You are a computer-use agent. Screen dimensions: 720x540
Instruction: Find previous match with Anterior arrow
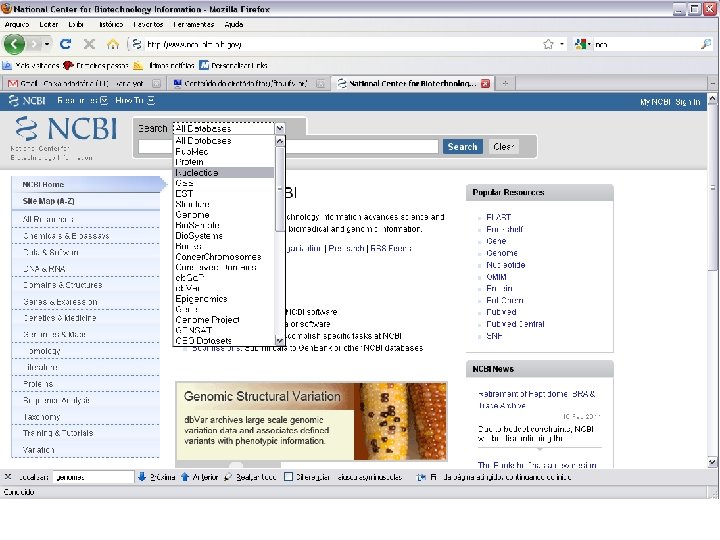(x=199, y=477)
